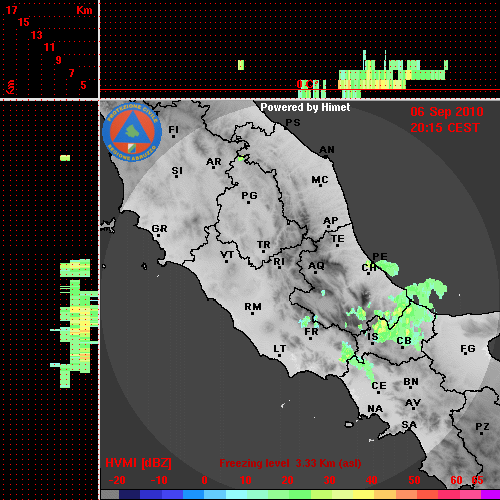This screenshot has height=500, width=500.
Task: Click the Protezione Civile Abruzzo logo
Action: pos(132,132)
